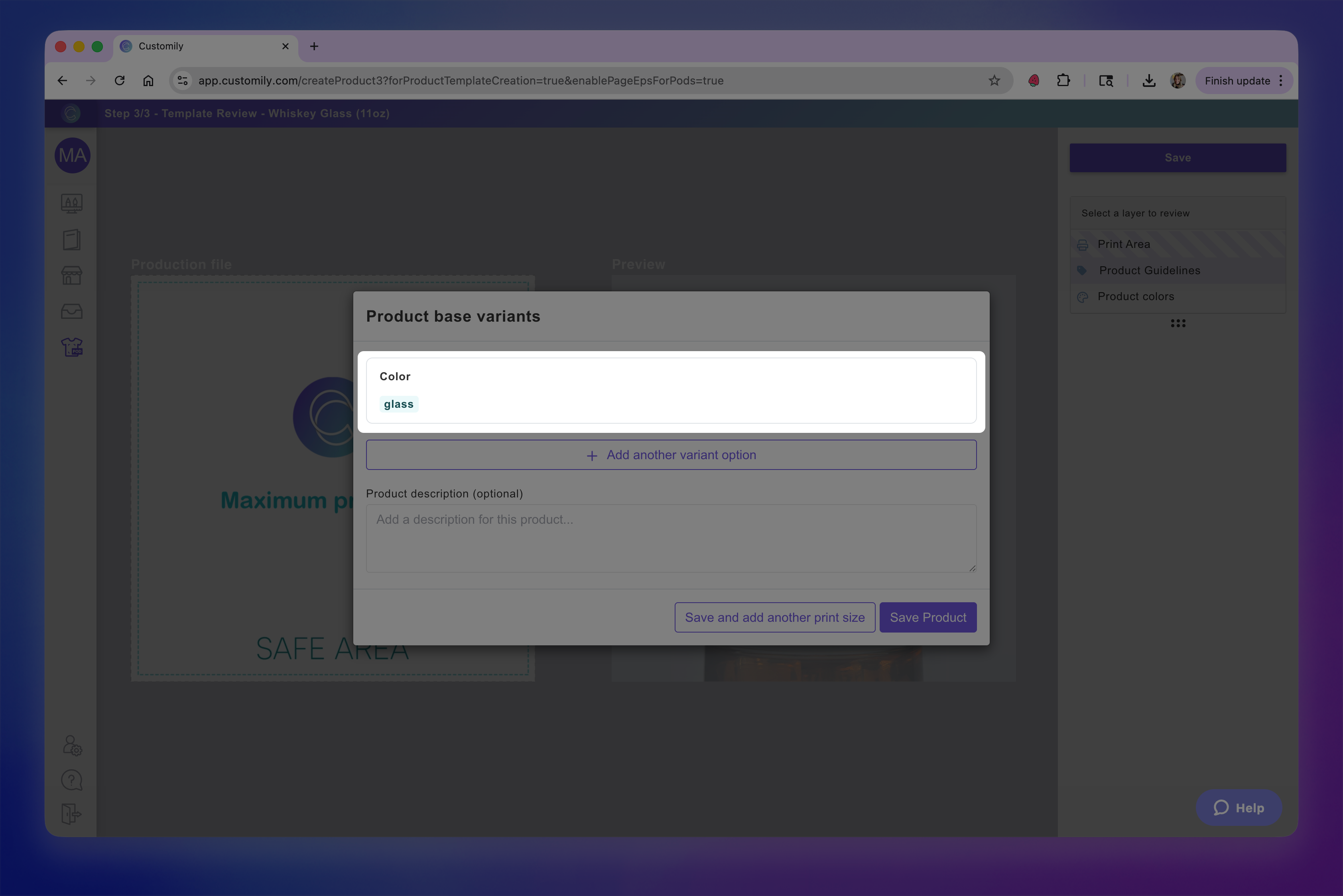Image resolution: width=1343 pixels, height=896 pixels.
Task: Bookmark this page with the star icon
Action: [994, 81]
